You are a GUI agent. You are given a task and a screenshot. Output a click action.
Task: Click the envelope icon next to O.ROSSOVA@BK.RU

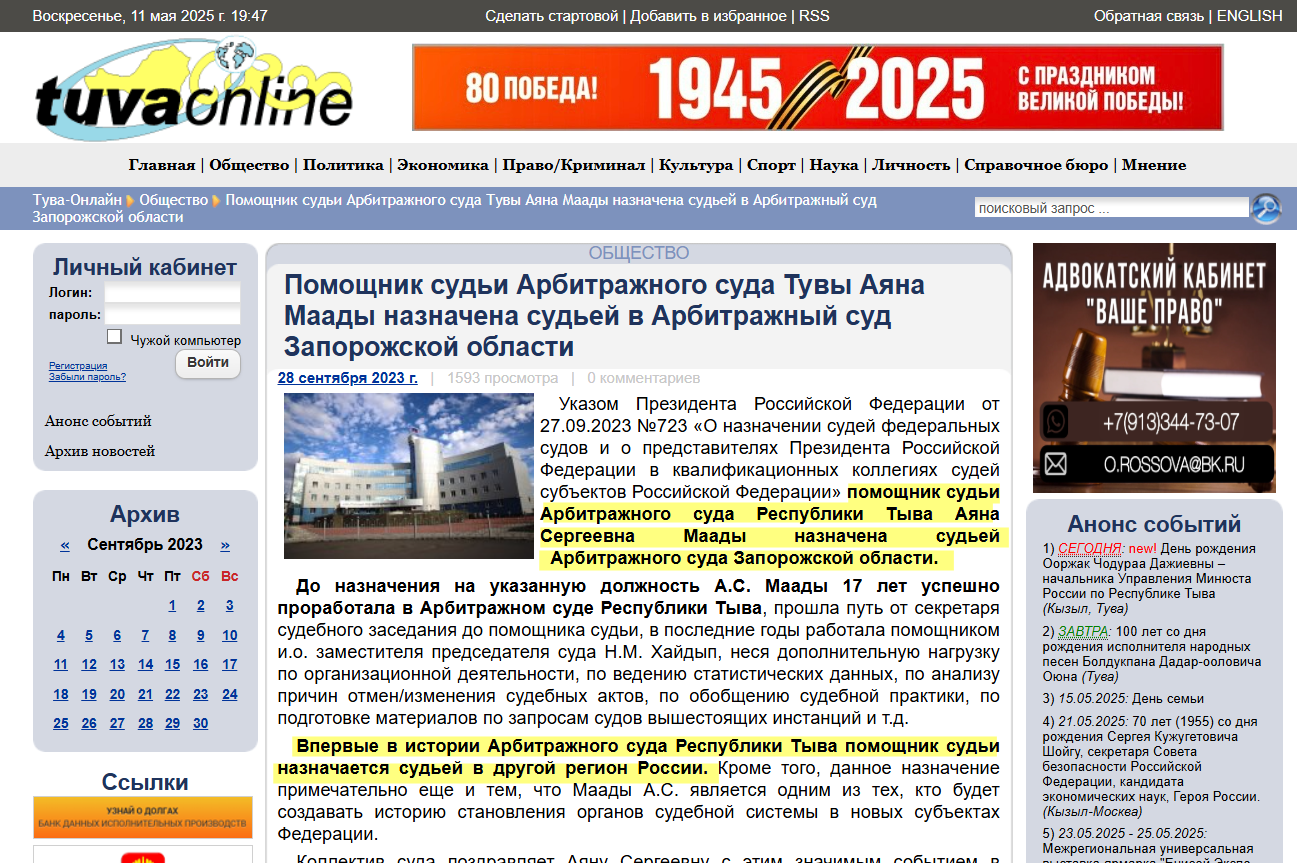(x=1053, y=463)
